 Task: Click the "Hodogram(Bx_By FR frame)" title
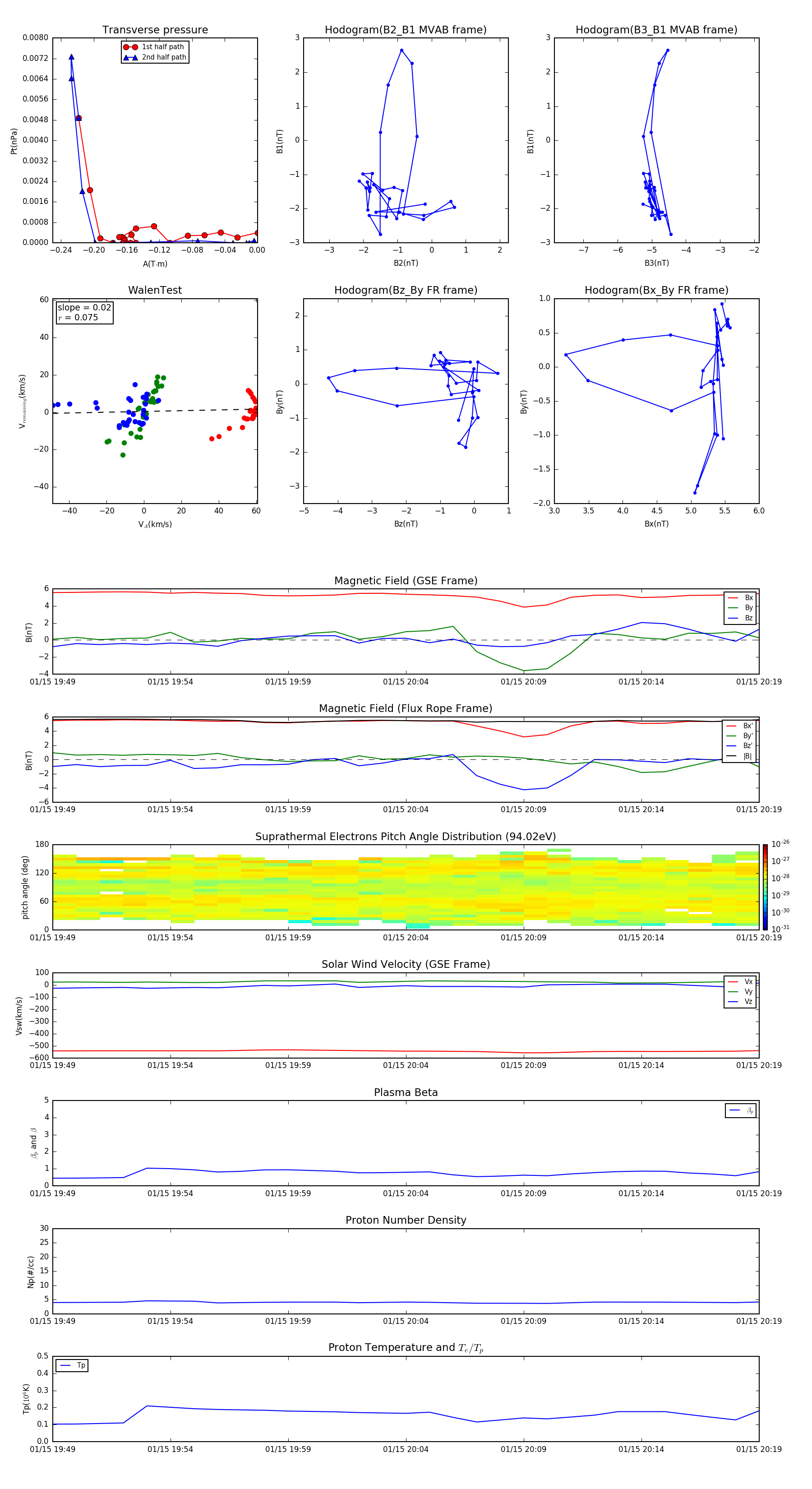pyautogui.click(x=656, y=290)
